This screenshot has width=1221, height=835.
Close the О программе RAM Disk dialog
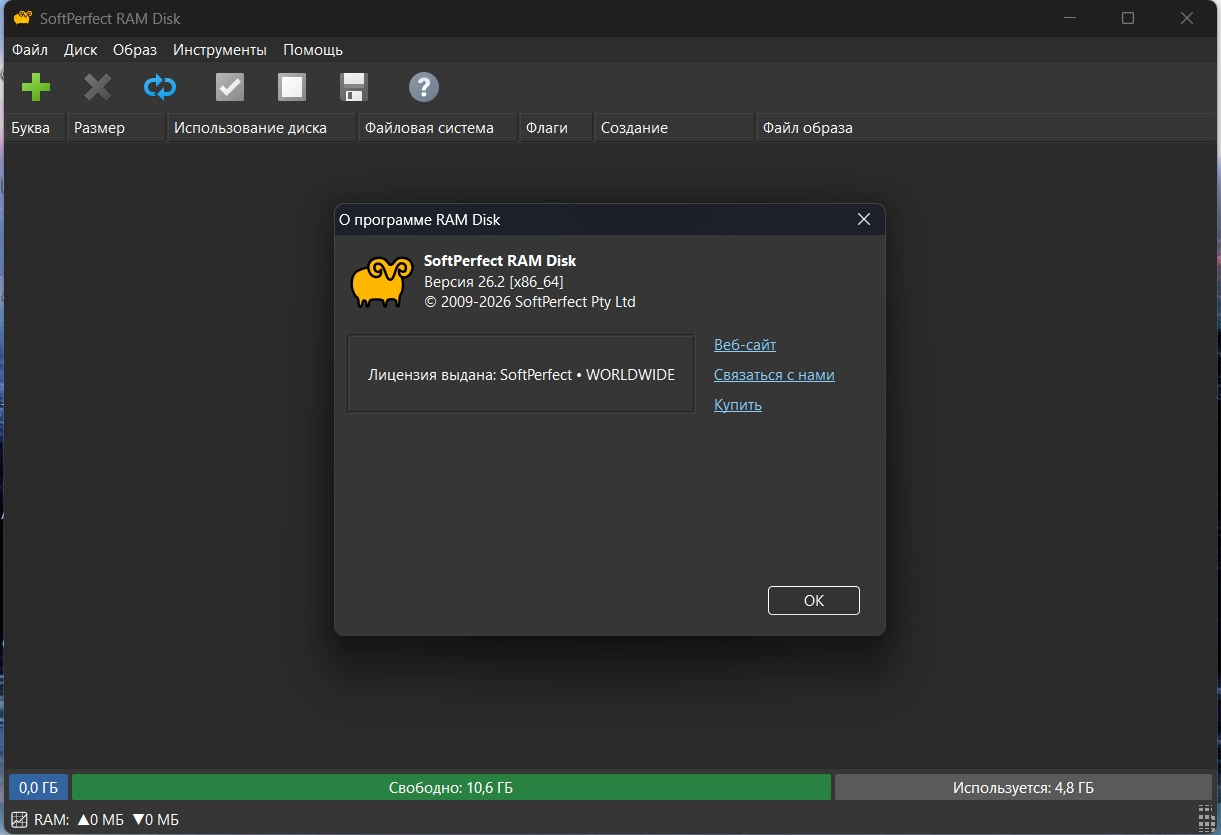[x=864, y=219]
